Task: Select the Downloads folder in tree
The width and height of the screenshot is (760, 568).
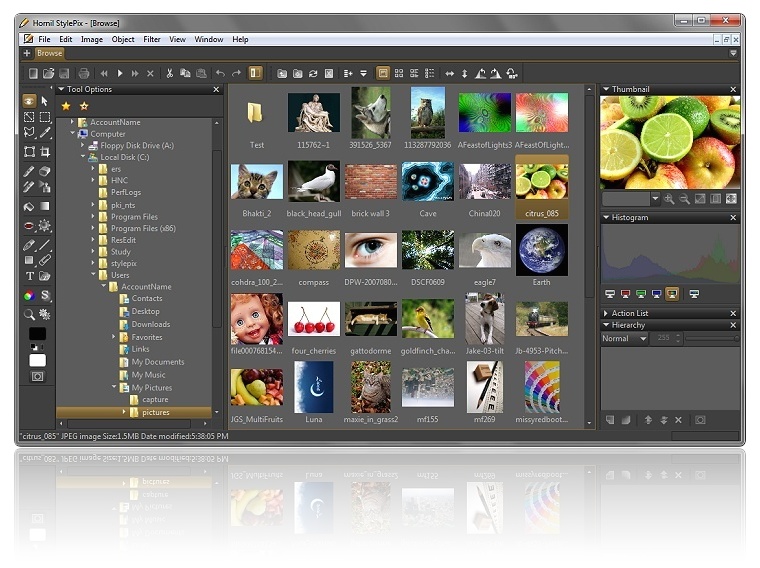Action: point(150,324)
